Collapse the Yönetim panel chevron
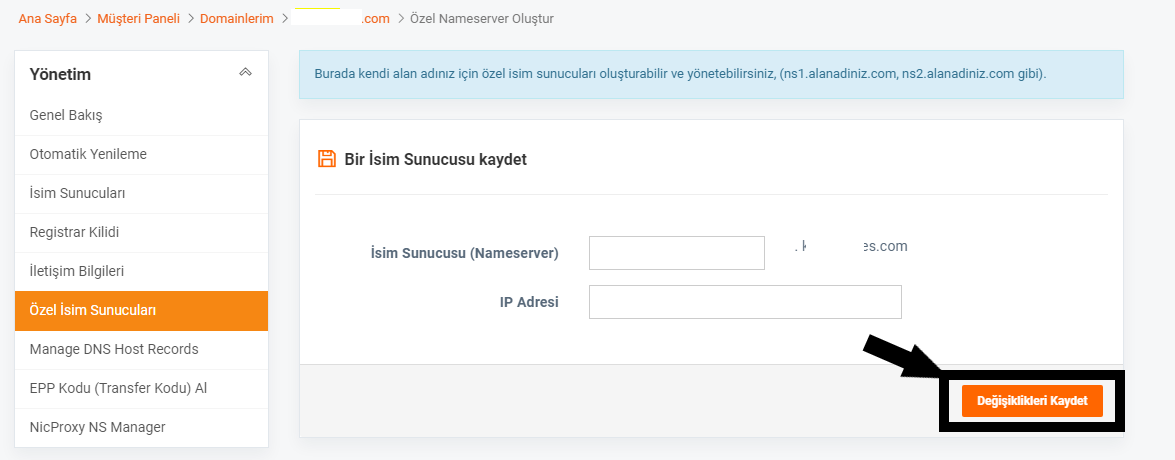Screen dimensions: 1175x460 pyautogui.click(x=245, y=73)
